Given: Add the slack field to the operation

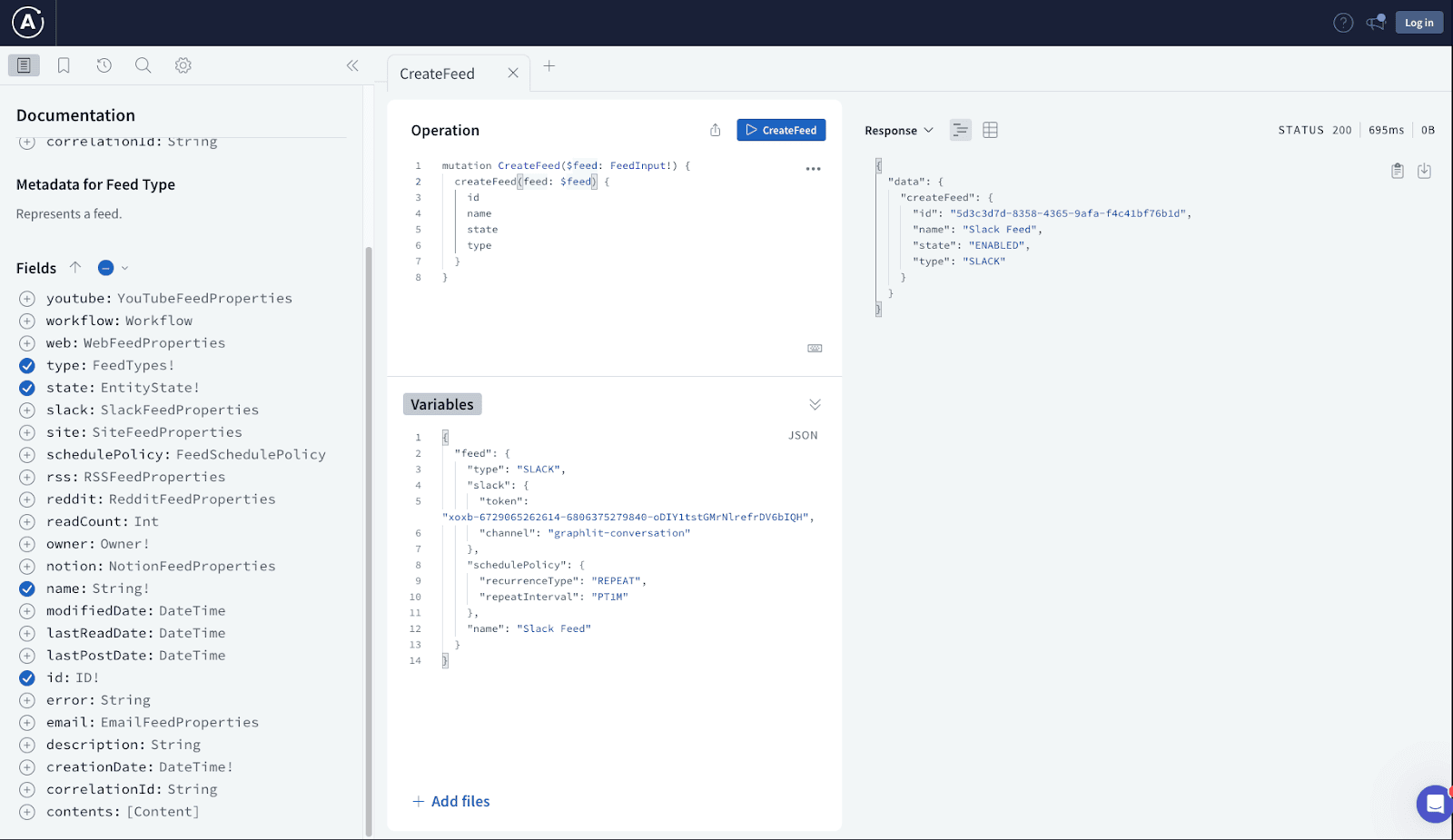Looking at the screenshot, I should point(27,410).
